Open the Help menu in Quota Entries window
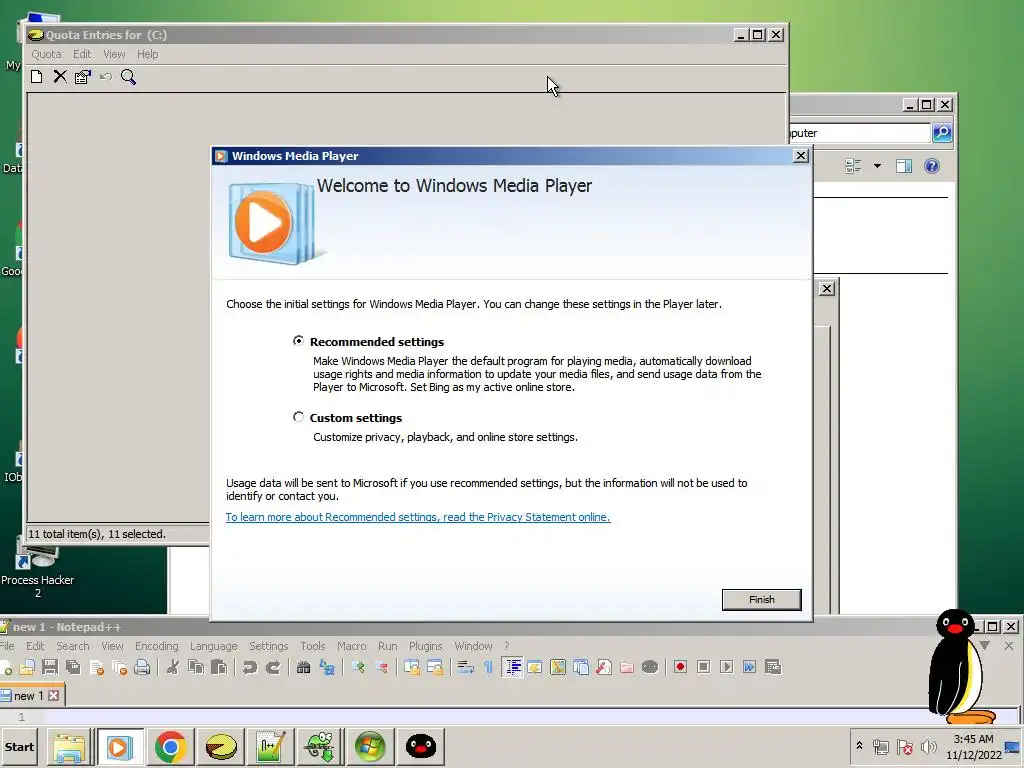Screen dimensions: 1024x768 [147, 54]
